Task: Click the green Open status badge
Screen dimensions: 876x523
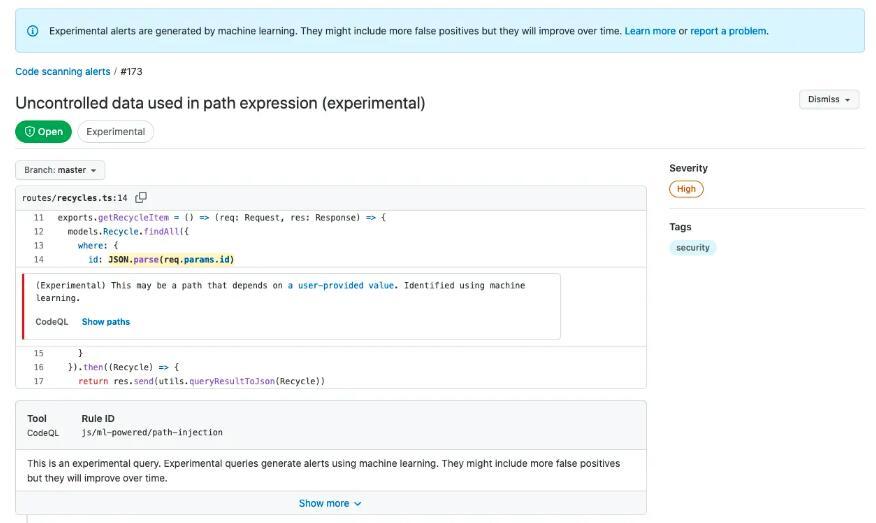Action: [x=44, y=132]
